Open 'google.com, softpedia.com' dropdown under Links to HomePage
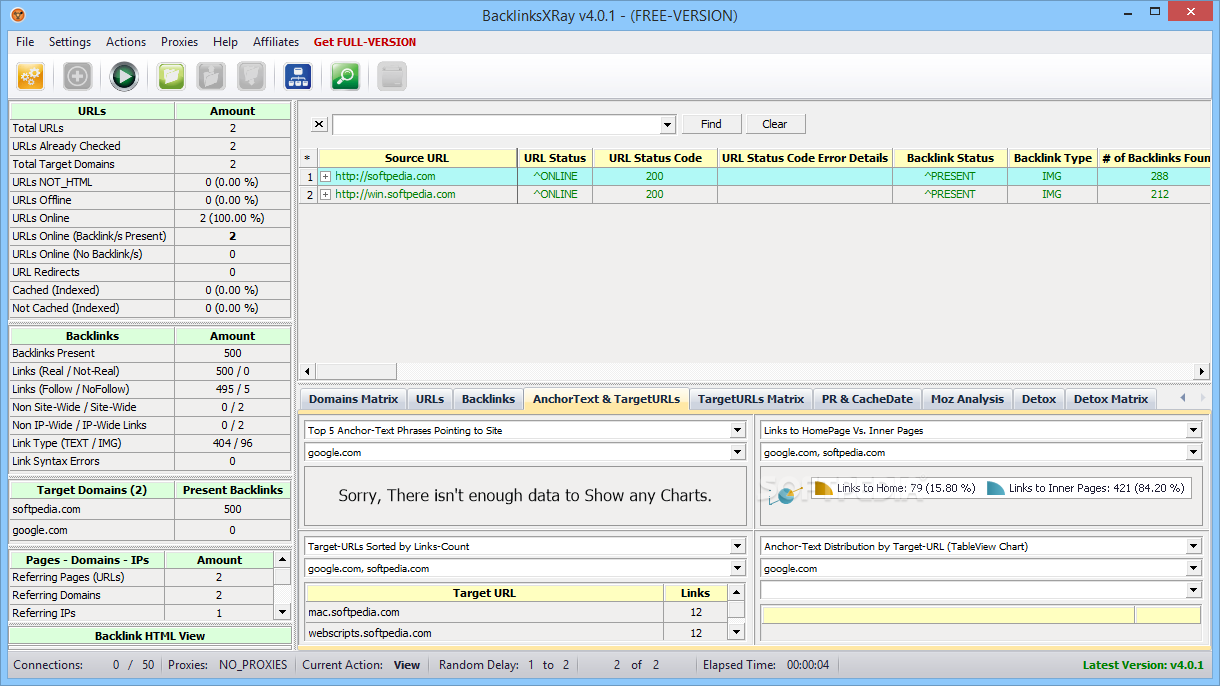Viewport: 1220px width, 686px height. pyautogui.click(x=1193, y=452)
